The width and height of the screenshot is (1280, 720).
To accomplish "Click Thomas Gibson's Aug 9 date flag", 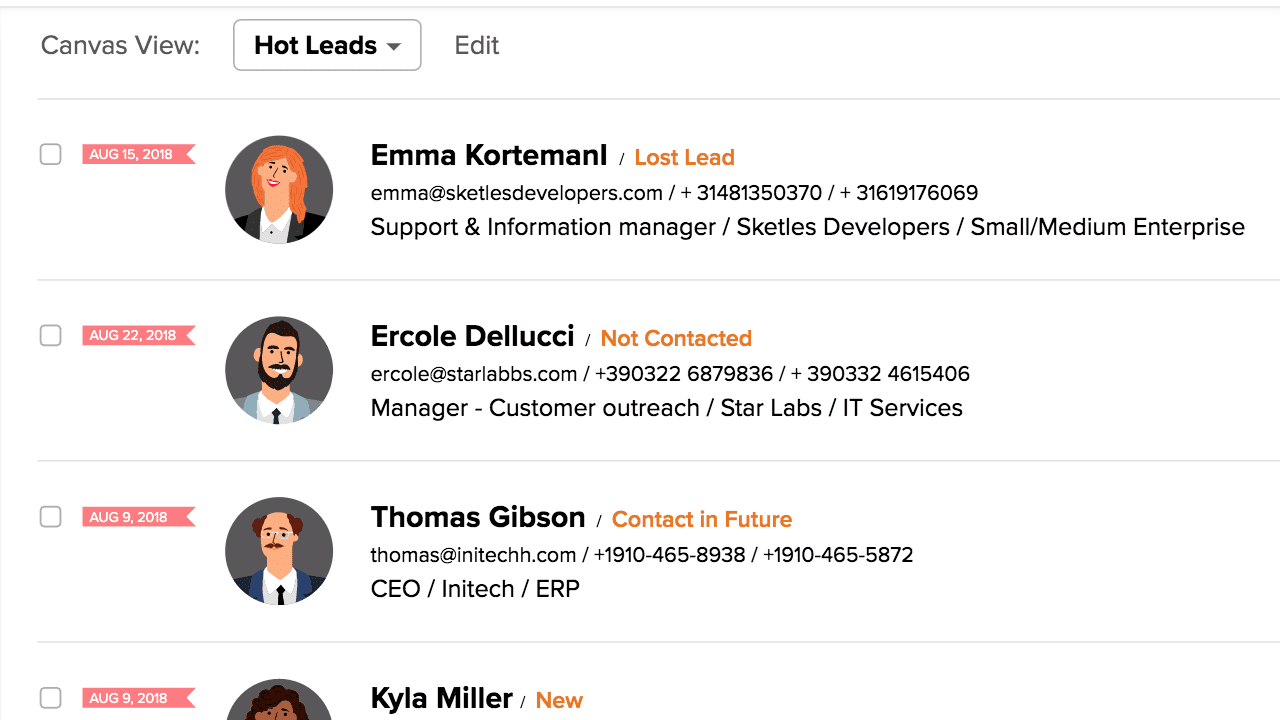I will tap(137, 517).
